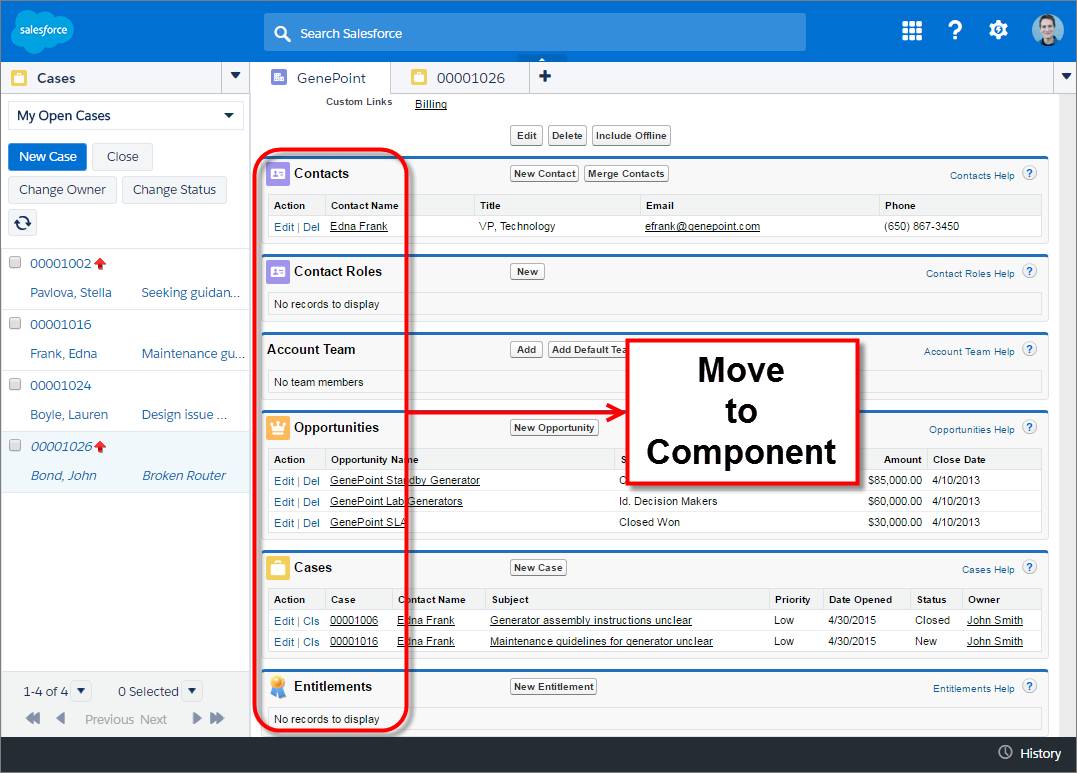Viewport: 1077px width, 773px height.
Task: Click the Cases briefcase section icon
Action: (x=278, y=568)
